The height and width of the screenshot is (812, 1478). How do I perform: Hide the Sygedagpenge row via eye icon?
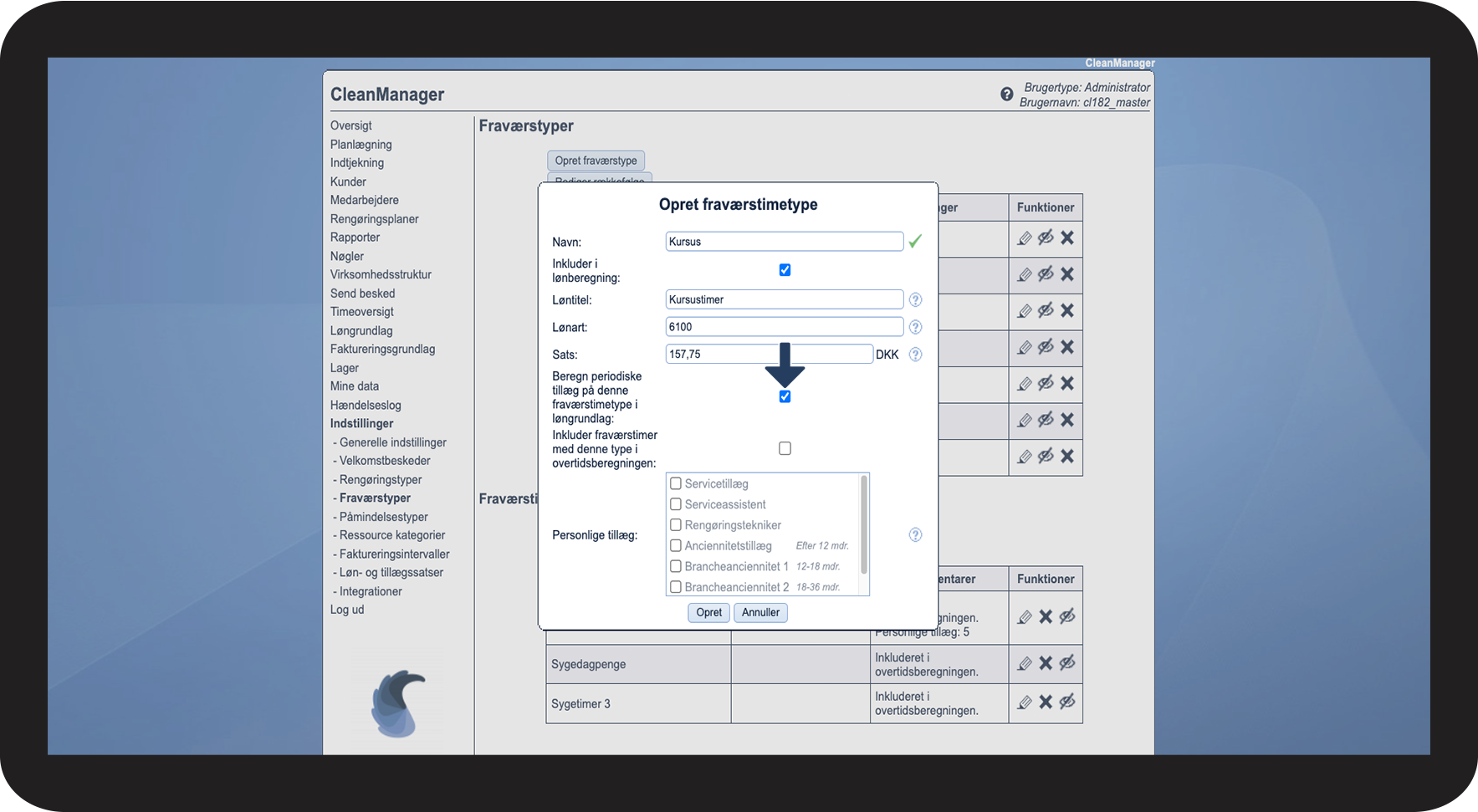click(x=1067, y=663)
